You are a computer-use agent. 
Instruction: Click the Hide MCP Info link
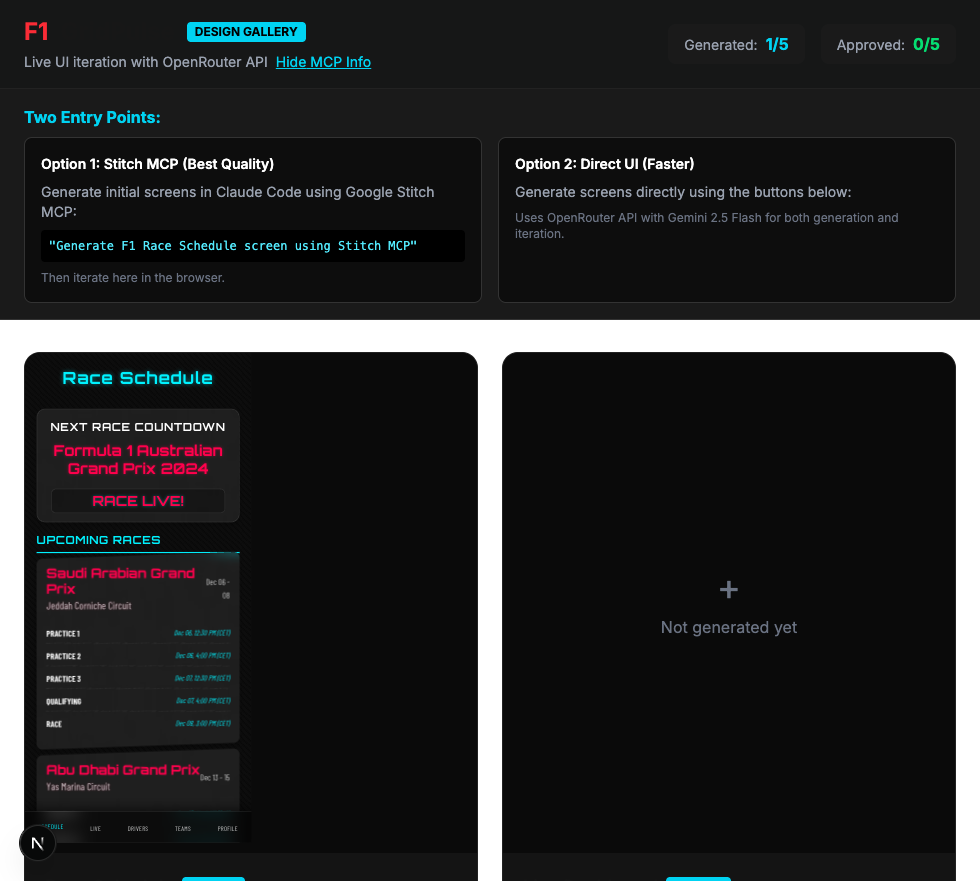pyautogui.click(x=323, y=62)
